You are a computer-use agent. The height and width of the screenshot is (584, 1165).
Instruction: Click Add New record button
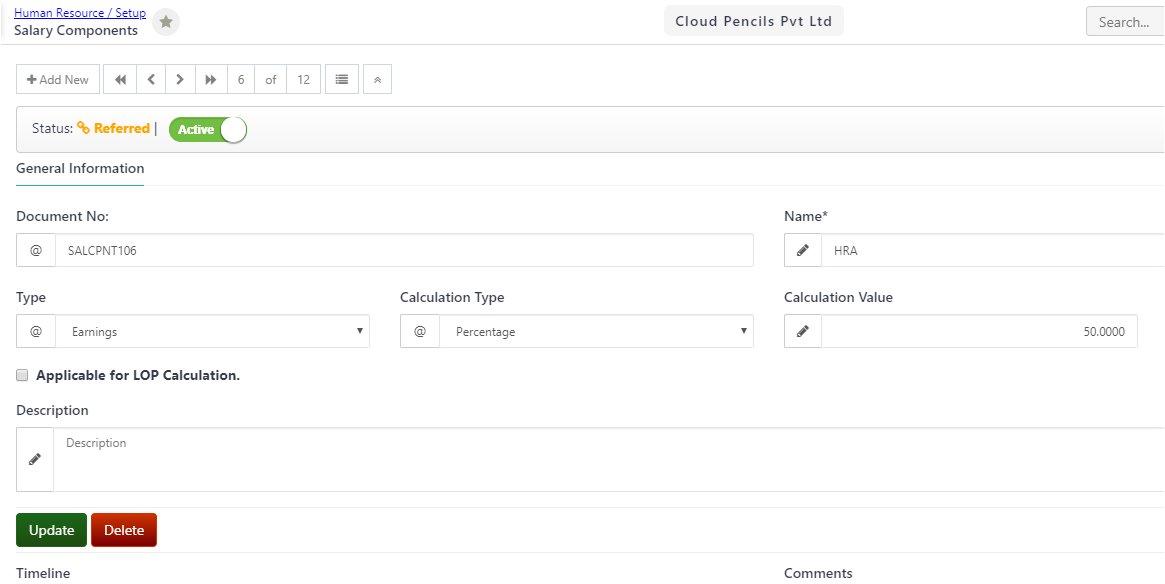click(58, 80)
